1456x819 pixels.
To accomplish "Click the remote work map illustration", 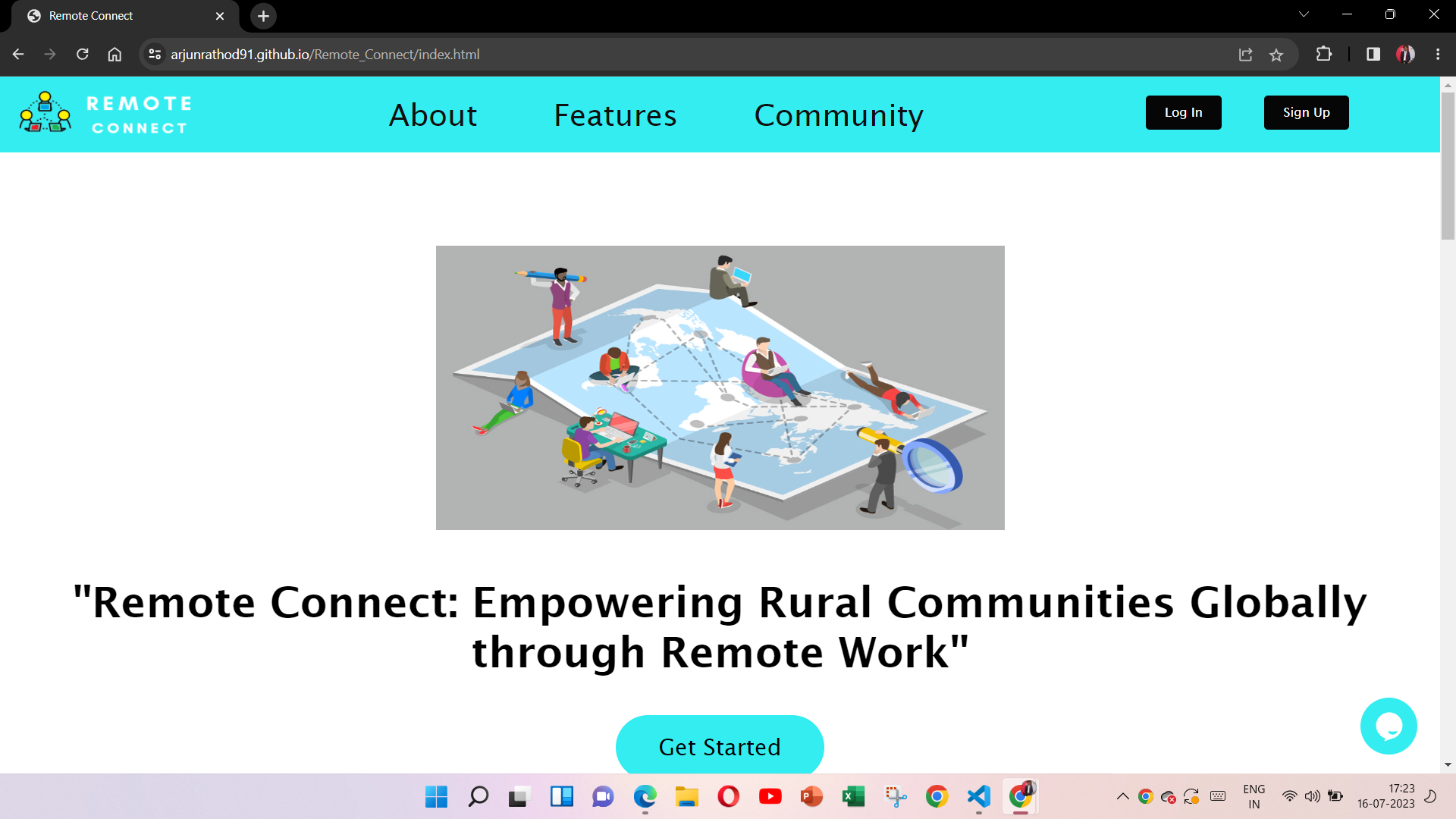I will coord(720,388).
